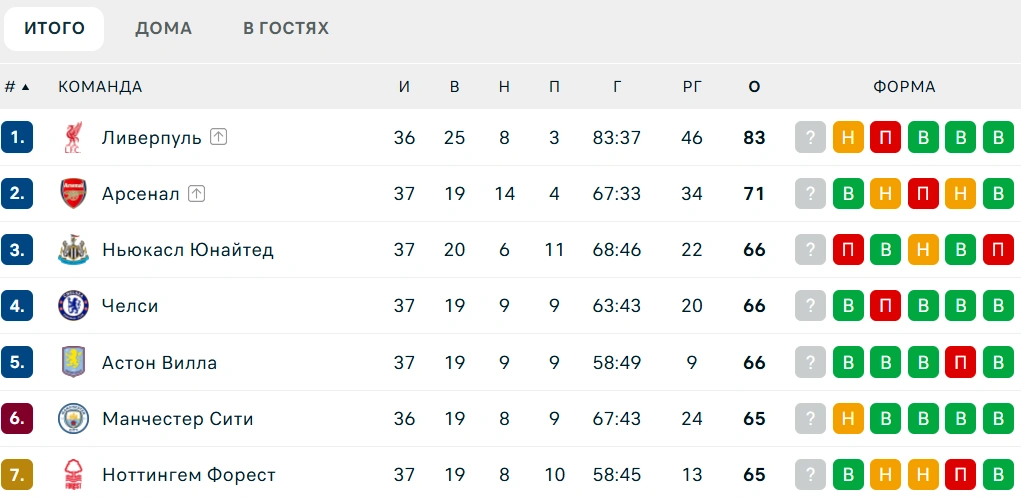Open the Челси team link
Screen dimensions: 1021x497
[x=130, y=306]
